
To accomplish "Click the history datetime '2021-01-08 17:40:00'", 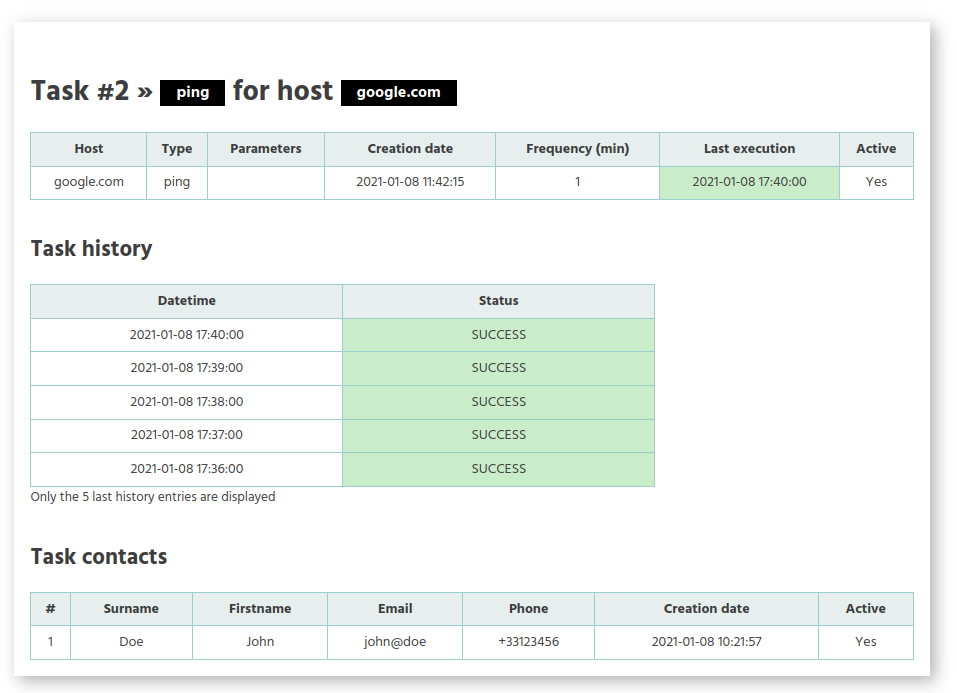I will point(187,335).
